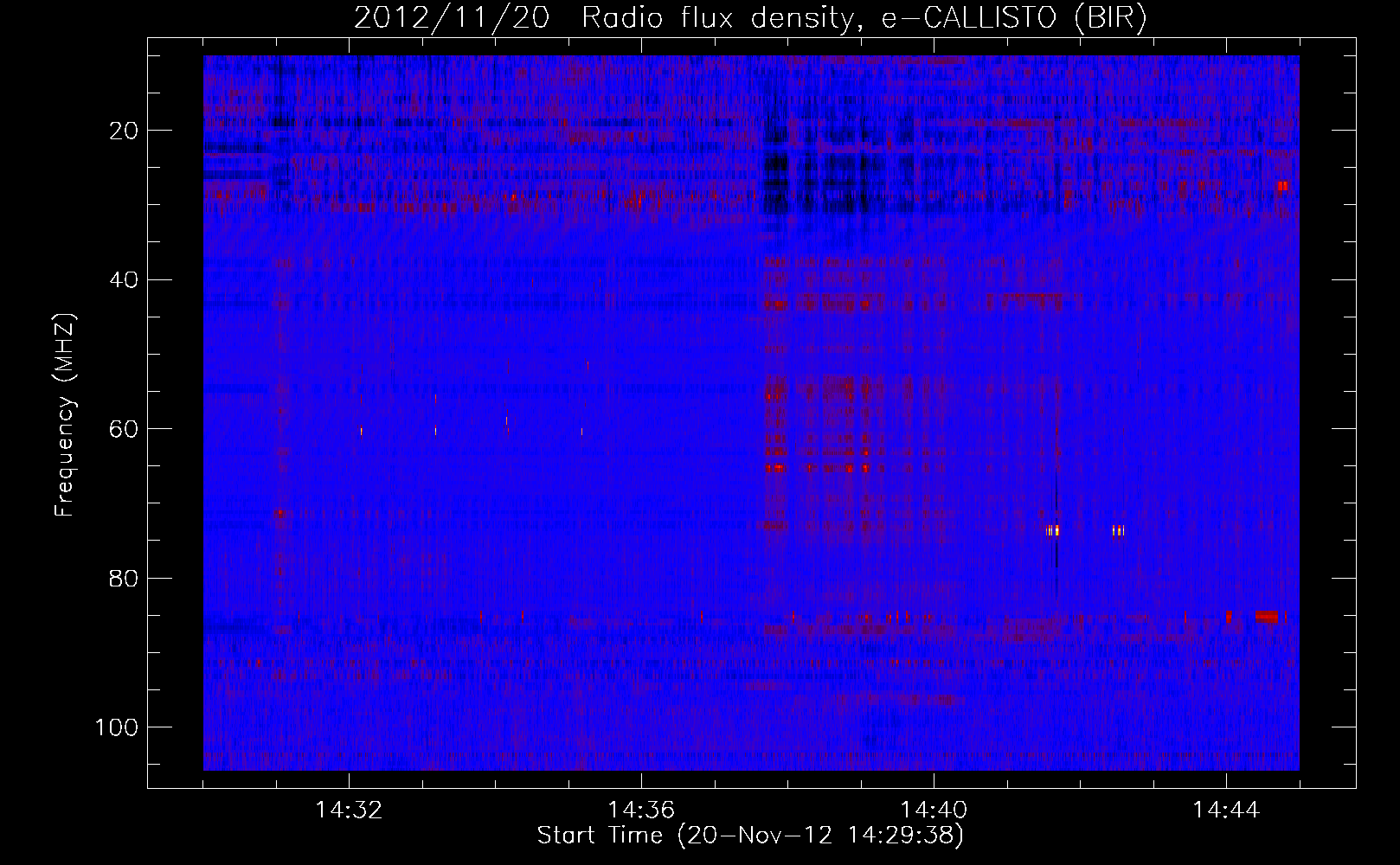
Task: Click the red emission patch at 85 MHz near 14:44:30
Action: click(1267, 617)
